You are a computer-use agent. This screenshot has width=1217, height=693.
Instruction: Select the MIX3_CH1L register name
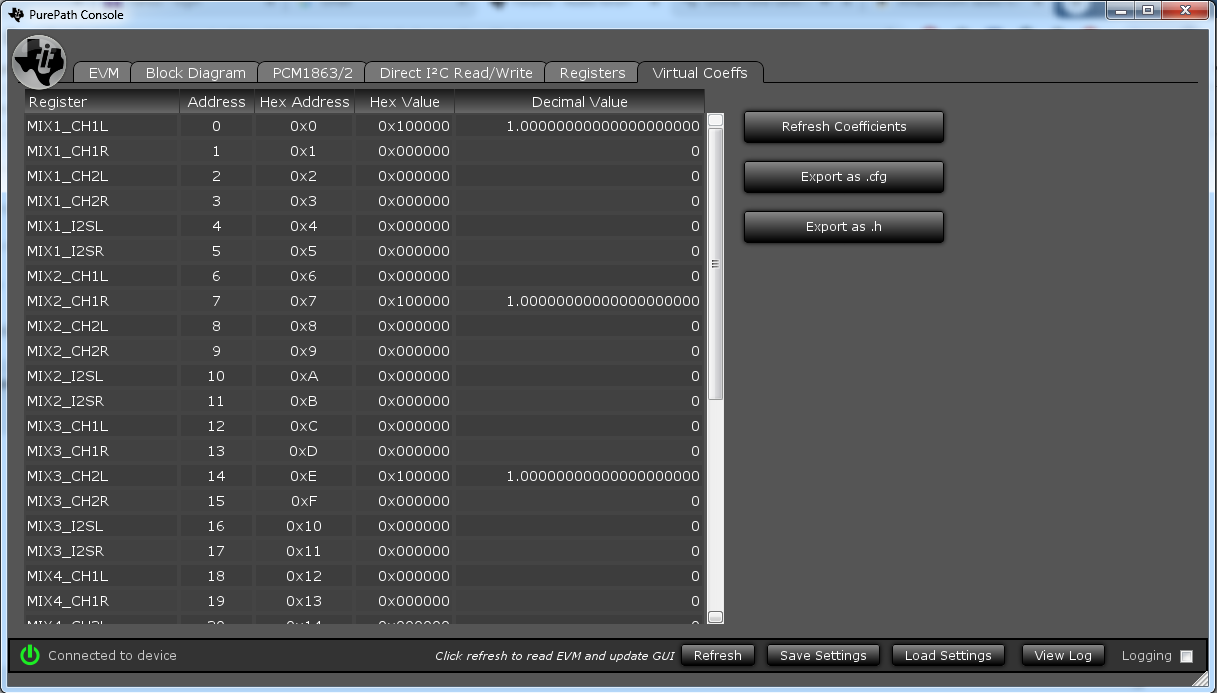click(68, 426)
